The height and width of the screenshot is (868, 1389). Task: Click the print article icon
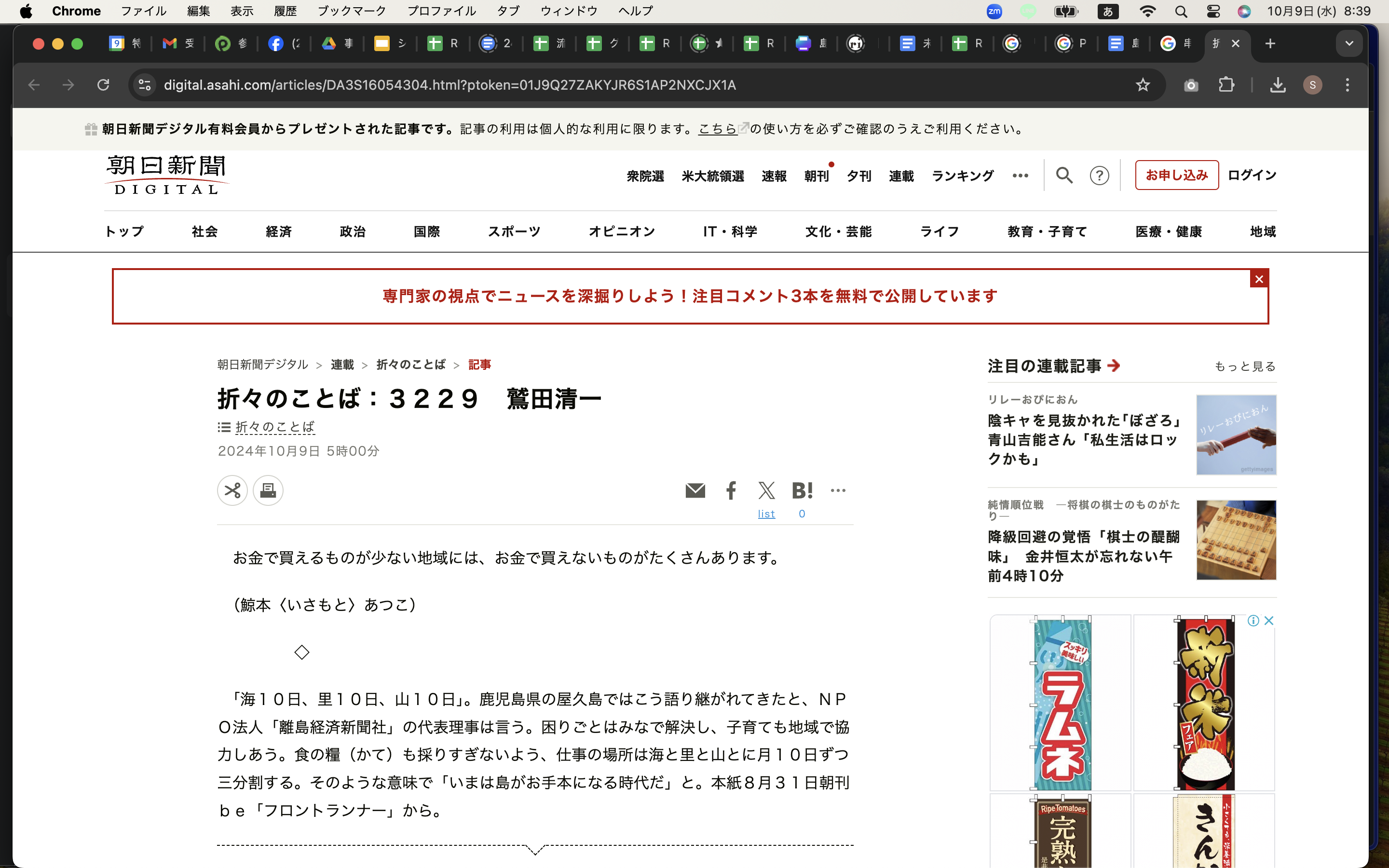[268, 490]
